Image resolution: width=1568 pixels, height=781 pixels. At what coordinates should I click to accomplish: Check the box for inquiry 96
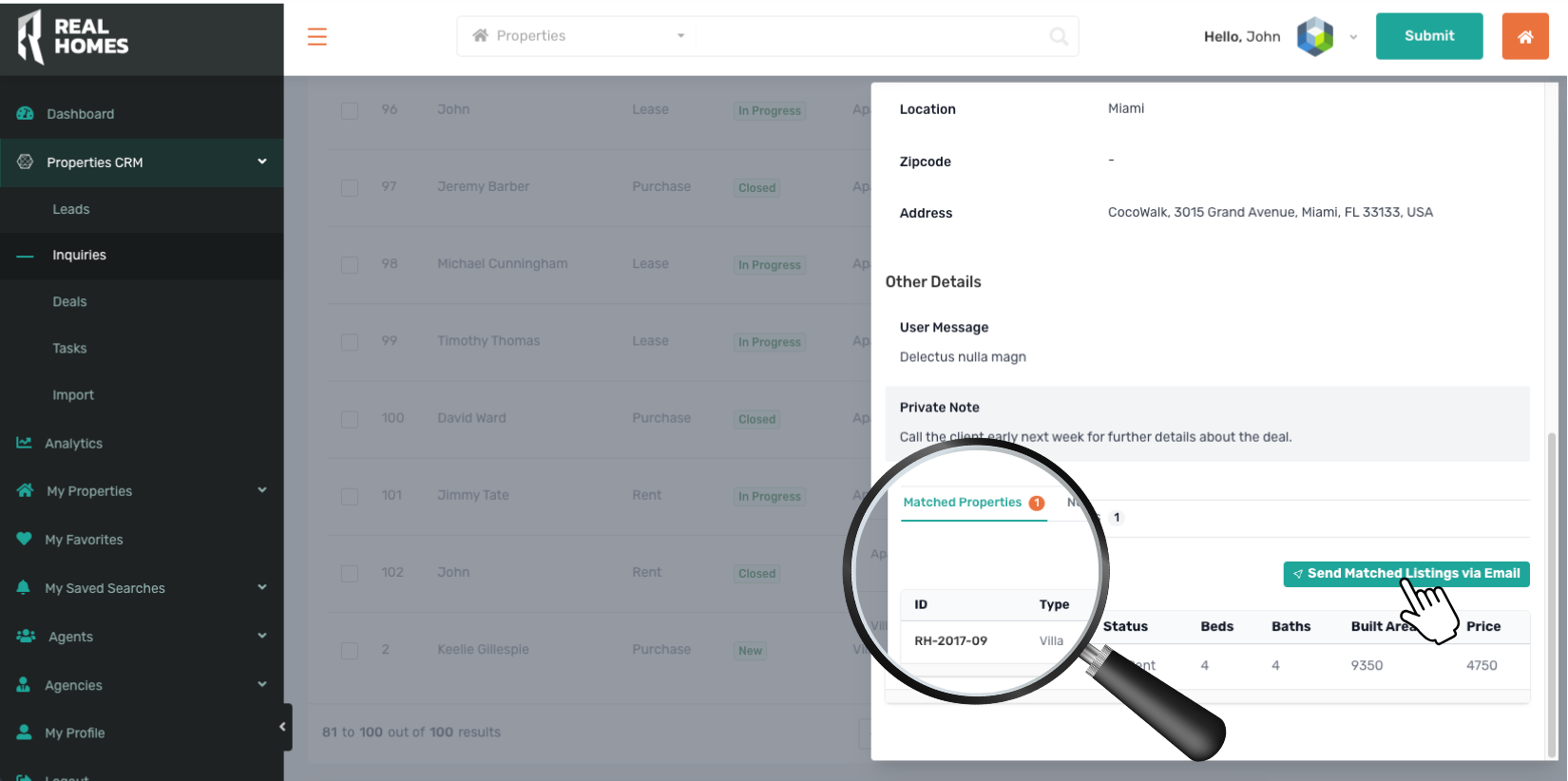coord(350,110)
